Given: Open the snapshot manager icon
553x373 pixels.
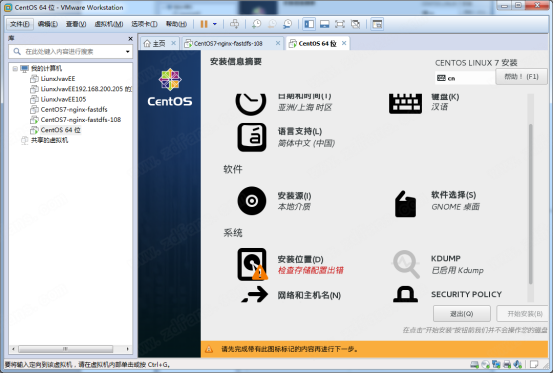Looking at the screenshot, I should point(288,24).
